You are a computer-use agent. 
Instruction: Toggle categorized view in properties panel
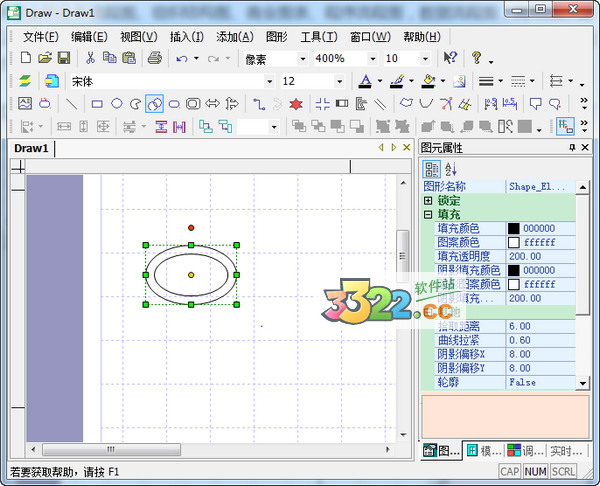[432, 169]
